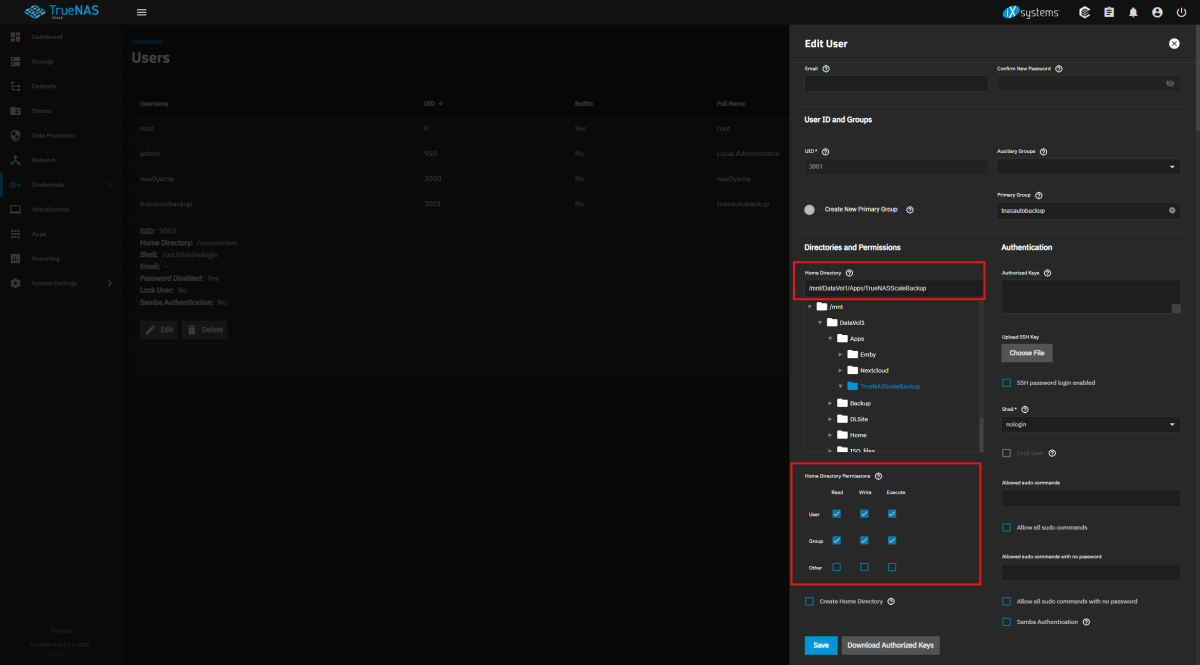The width and height of the screenshot is (1200, 665).
Task: Check Other Execute permission
Action: pyautogui.click(x=891, y=567)
